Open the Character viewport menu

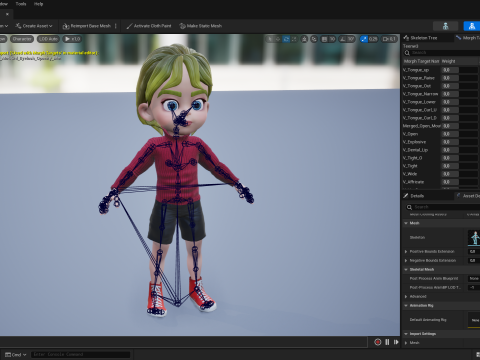(22, 39)
